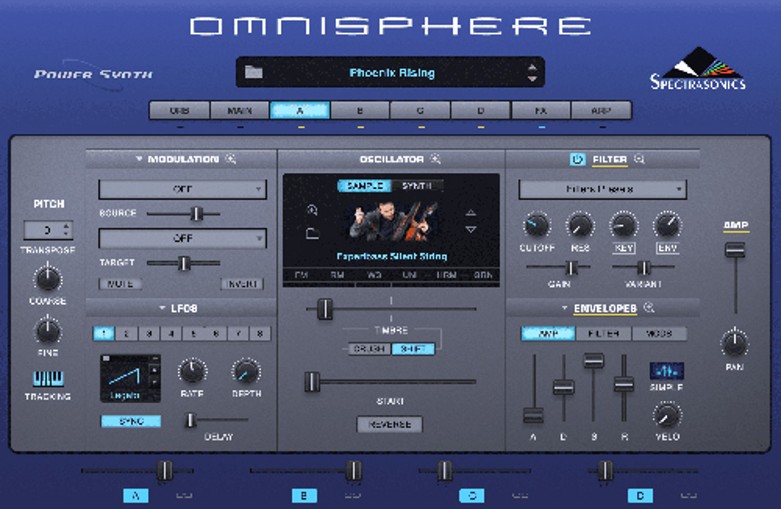
Task: Click the Spectrasonics logo
Action: (698, 69)
